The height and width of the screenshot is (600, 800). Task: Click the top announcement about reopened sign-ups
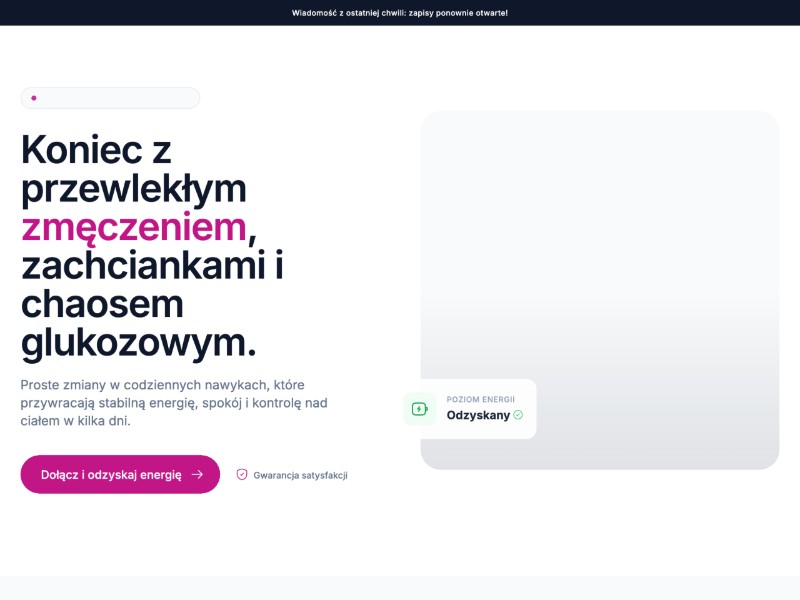[x=400, y=13]
